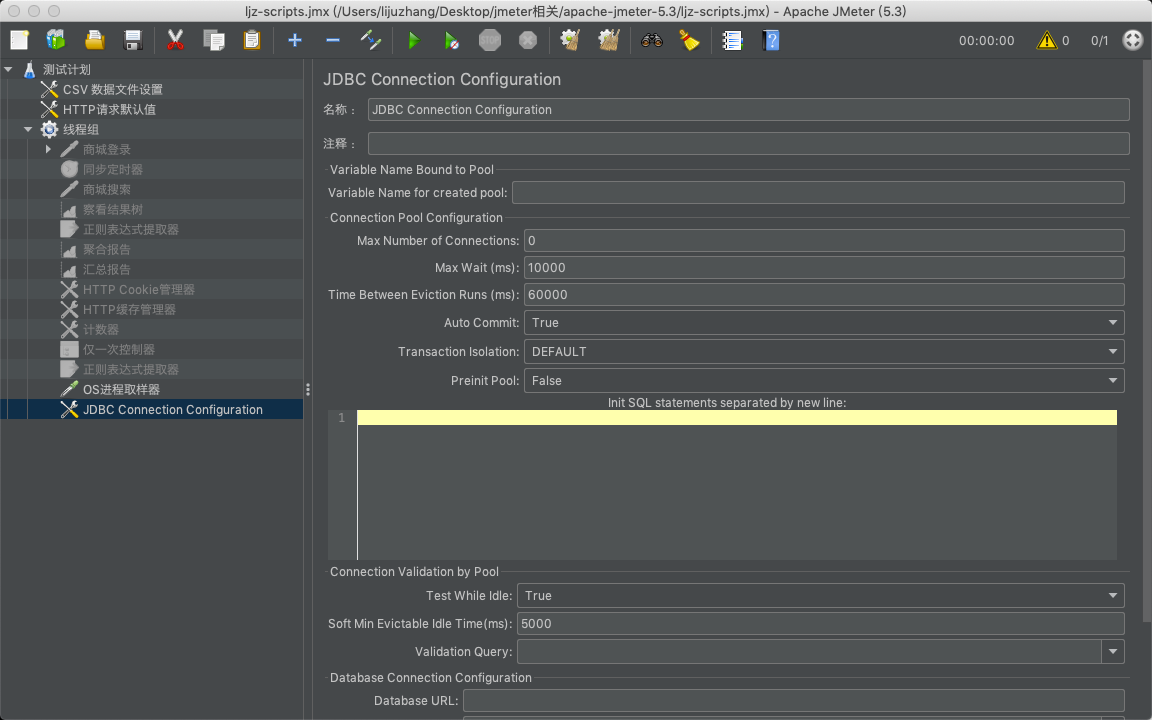The image size is (1152, 720).
Task: Click the New test plan icon
Action: [x=19, y=40]
